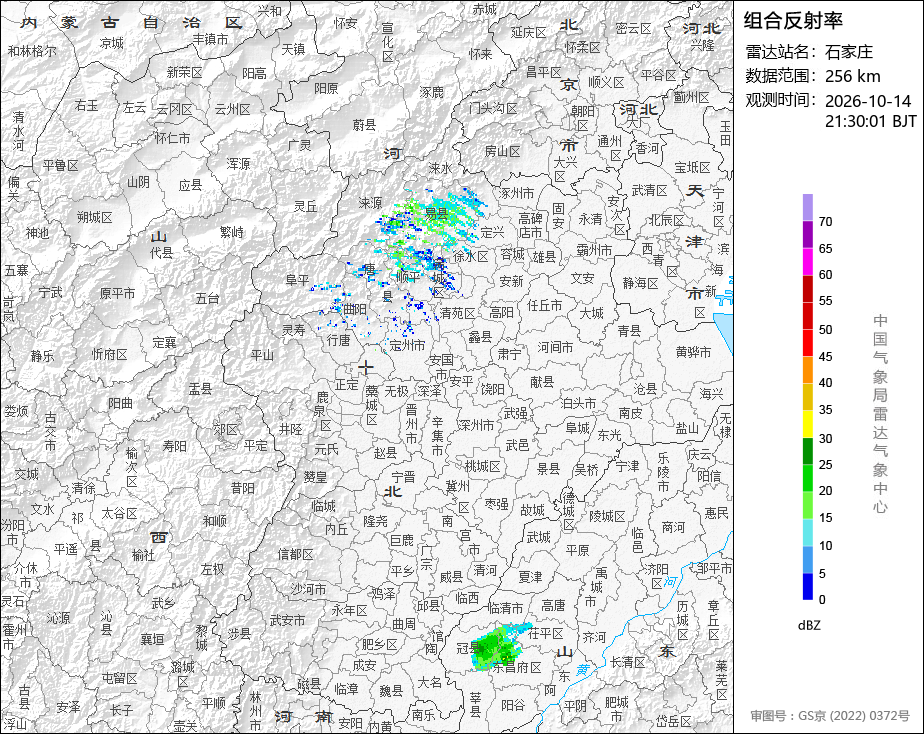
Task: Click the 东昌府区 district label
Action: pos(517,667)
